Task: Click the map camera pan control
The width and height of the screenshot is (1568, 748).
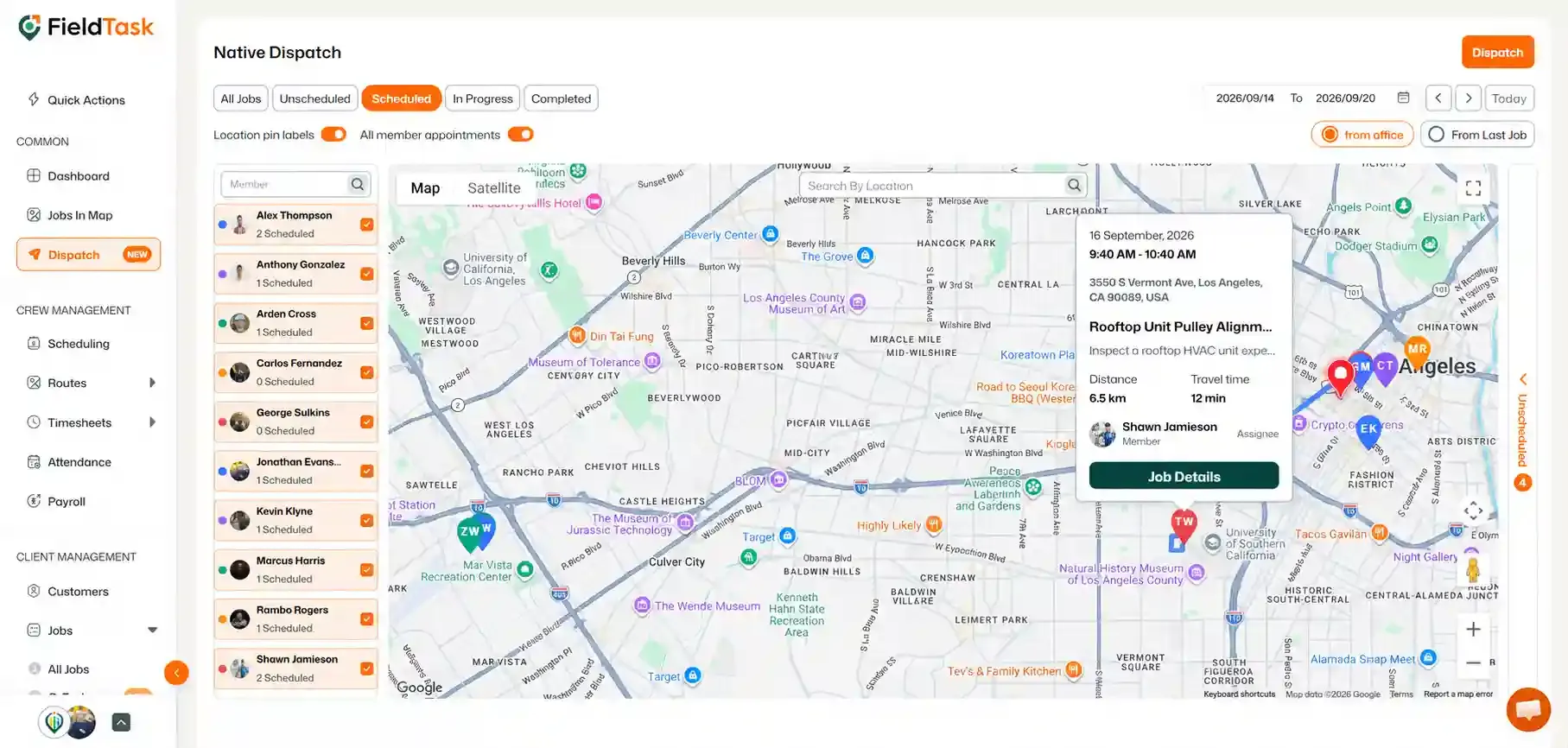Action: [1473, 510]
